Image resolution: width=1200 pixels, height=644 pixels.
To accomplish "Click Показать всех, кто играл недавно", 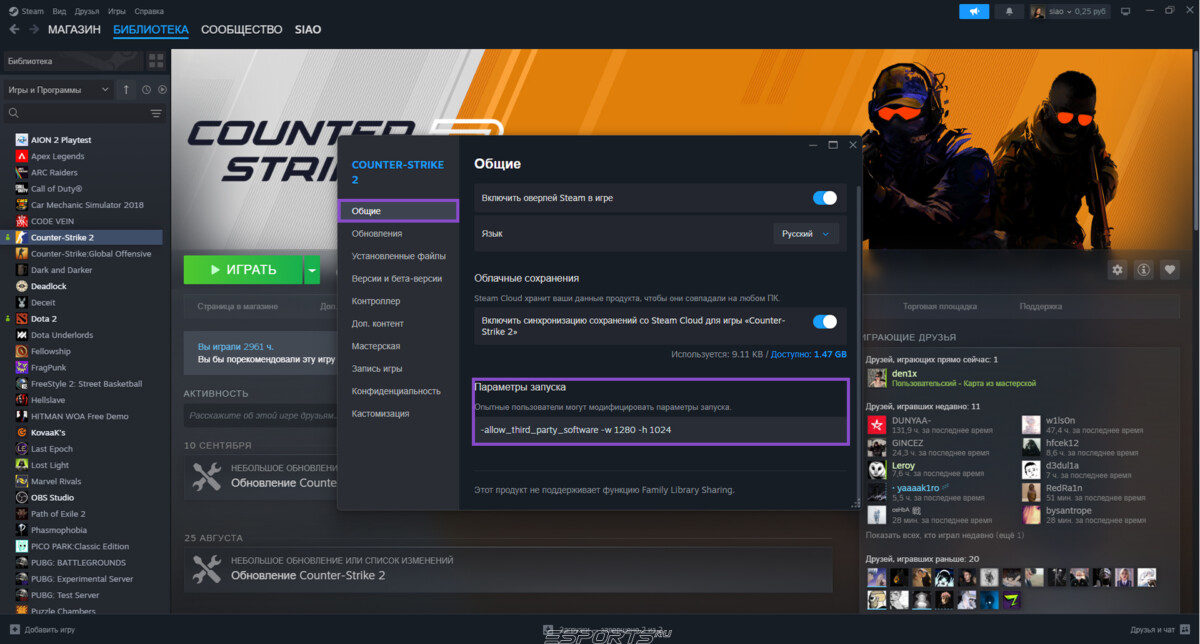I will click(x=944, y=535).
